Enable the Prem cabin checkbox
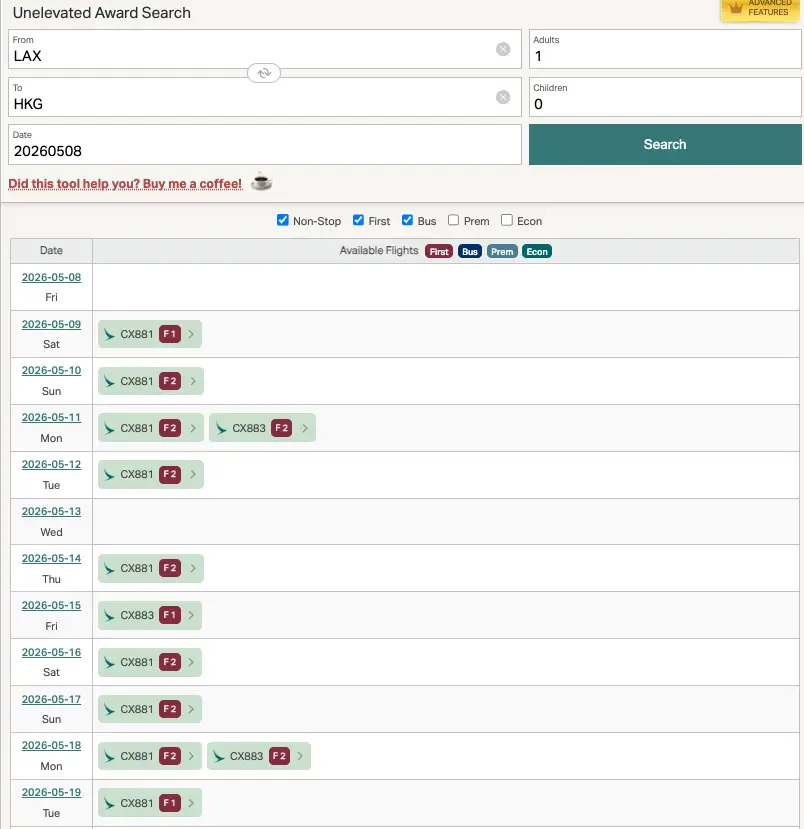Viewport: 804px width, 829px height. click(x=454, y=220)
